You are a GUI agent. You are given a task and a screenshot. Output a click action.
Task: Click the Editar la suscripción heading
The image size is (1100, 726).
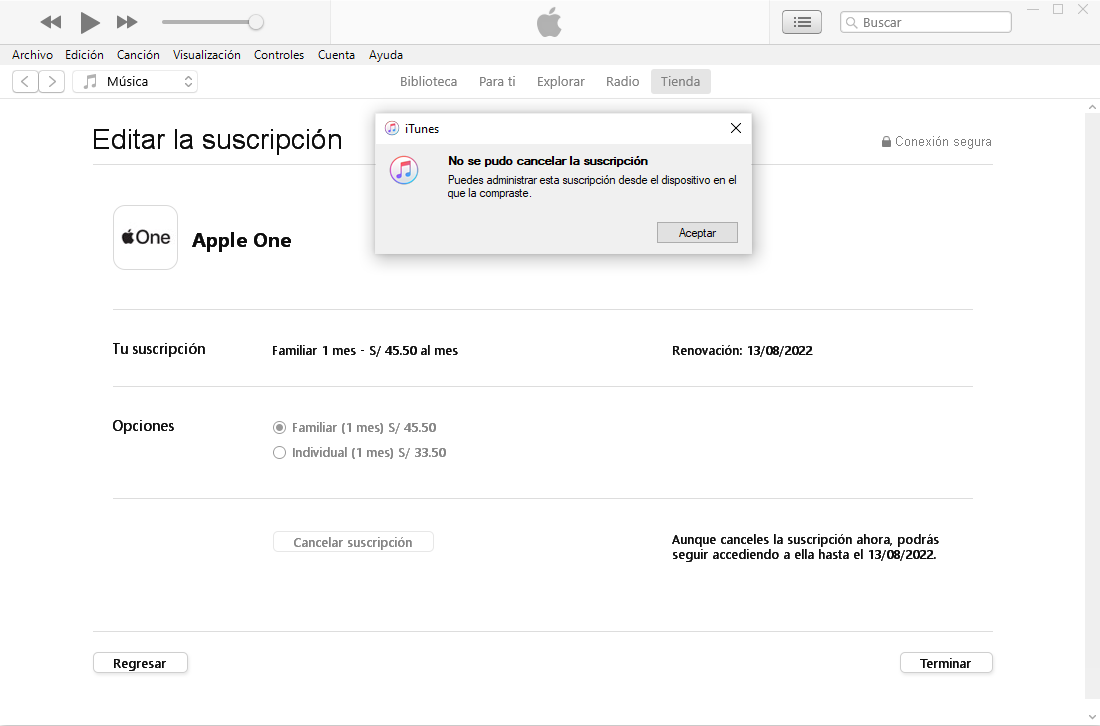point(217,140)
